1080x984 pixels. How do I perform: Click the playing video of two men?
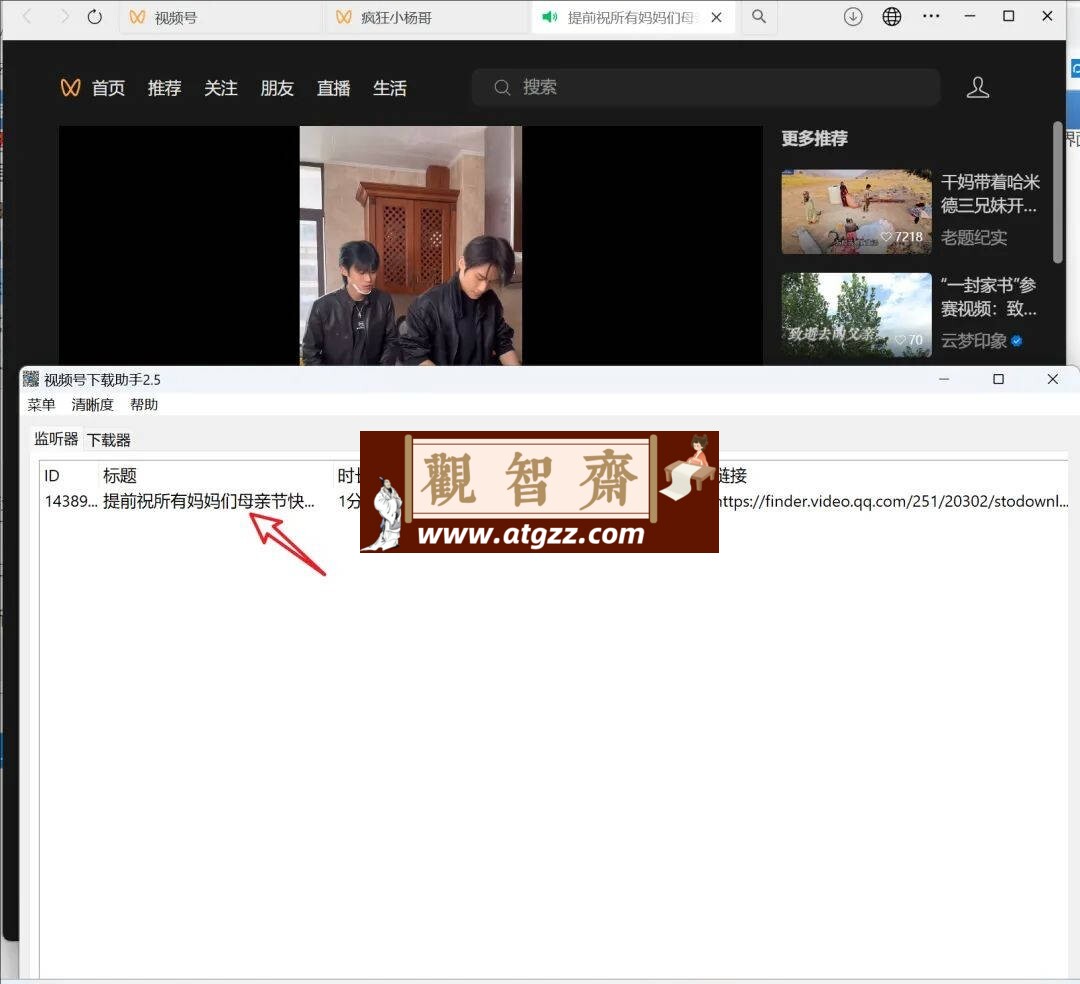411,245
